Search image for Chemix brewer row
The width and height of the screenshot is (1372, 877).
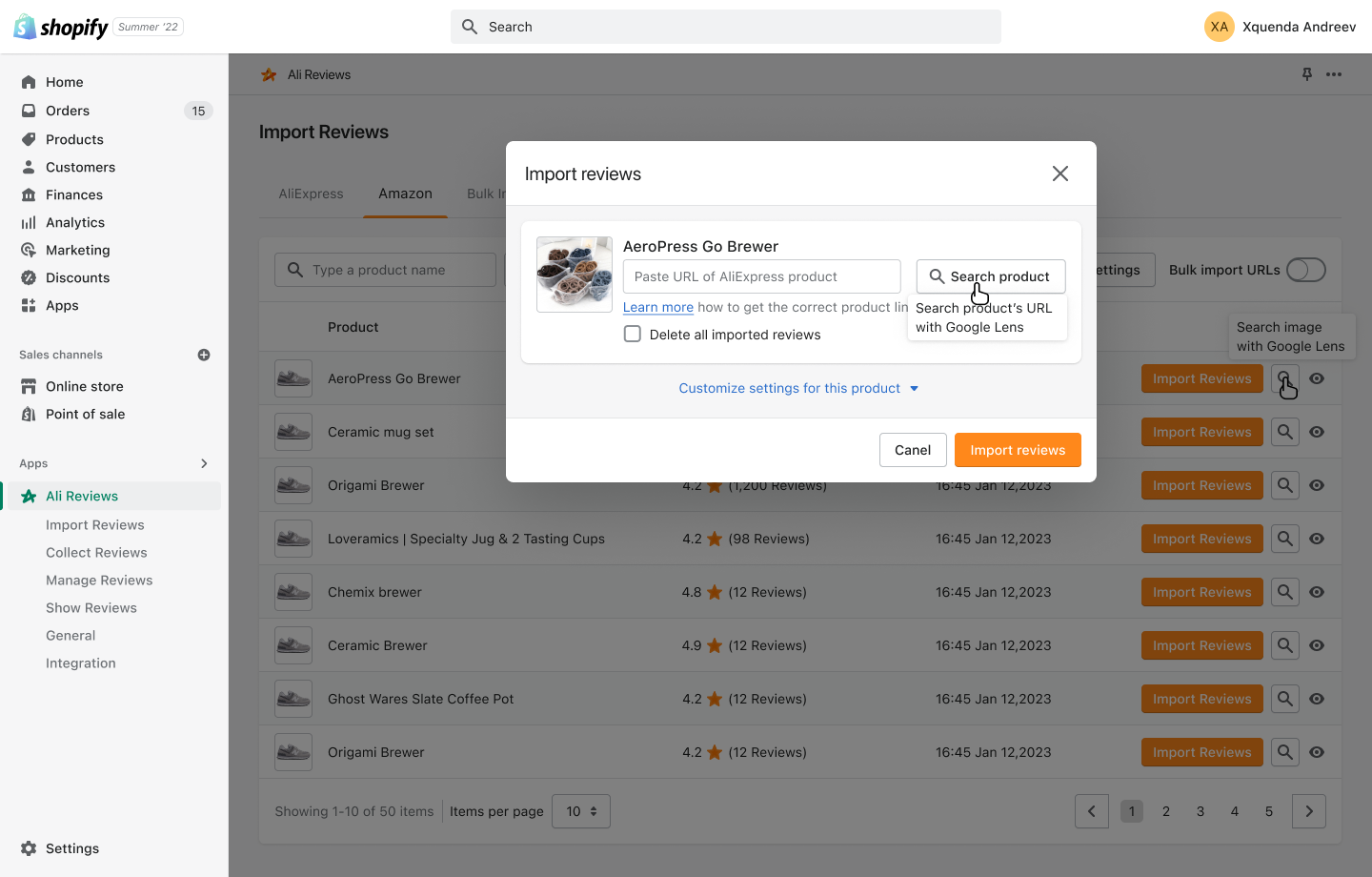pyautogui.click(x=1285, y=592)
